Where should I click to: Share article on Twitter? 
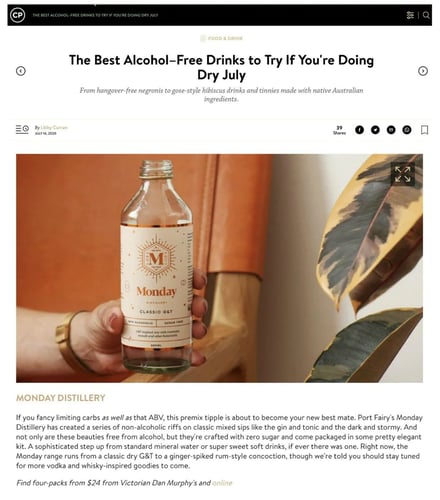375,130
